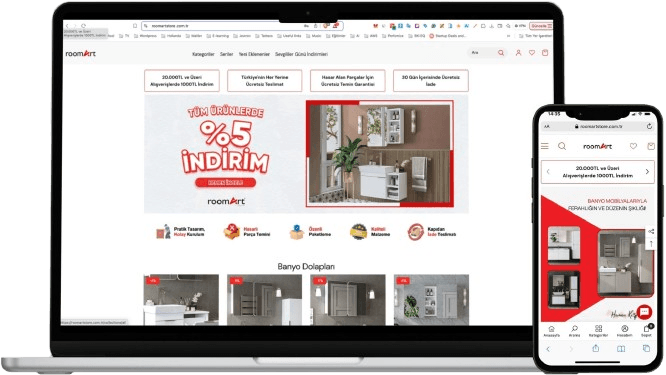Click the bathroom photo in the hero banner
The height and width of the screenshot is (375, 666).
380,154
